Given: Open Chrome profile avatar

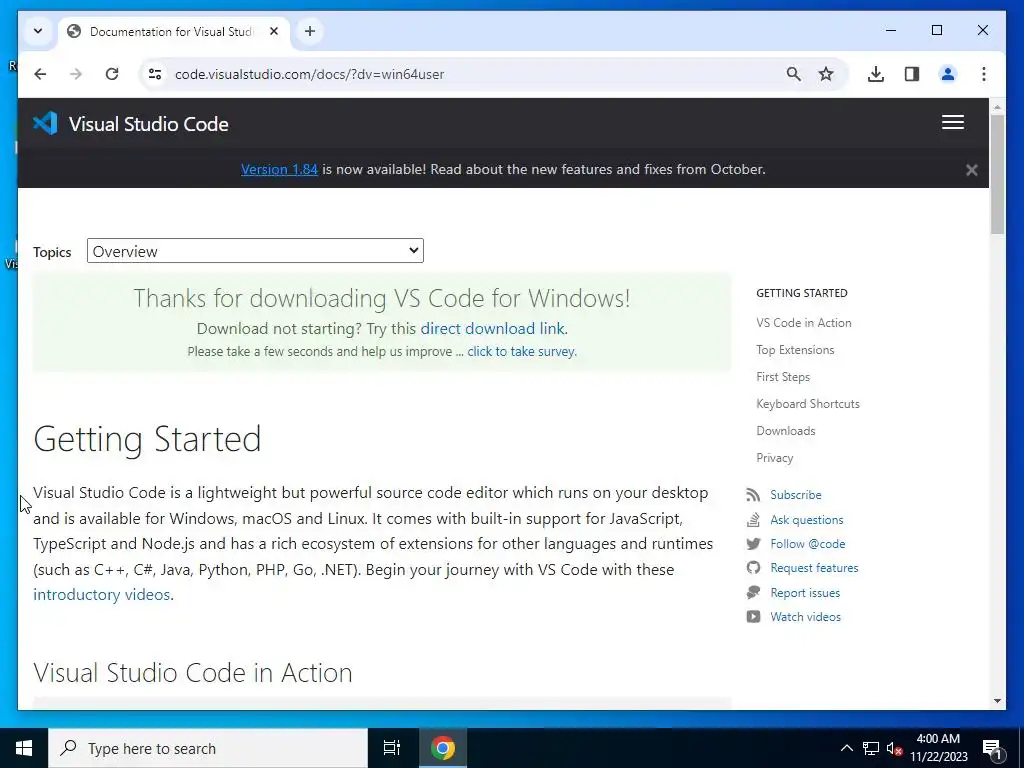Looking at the screenshot, I should click(x=948, y=74).
